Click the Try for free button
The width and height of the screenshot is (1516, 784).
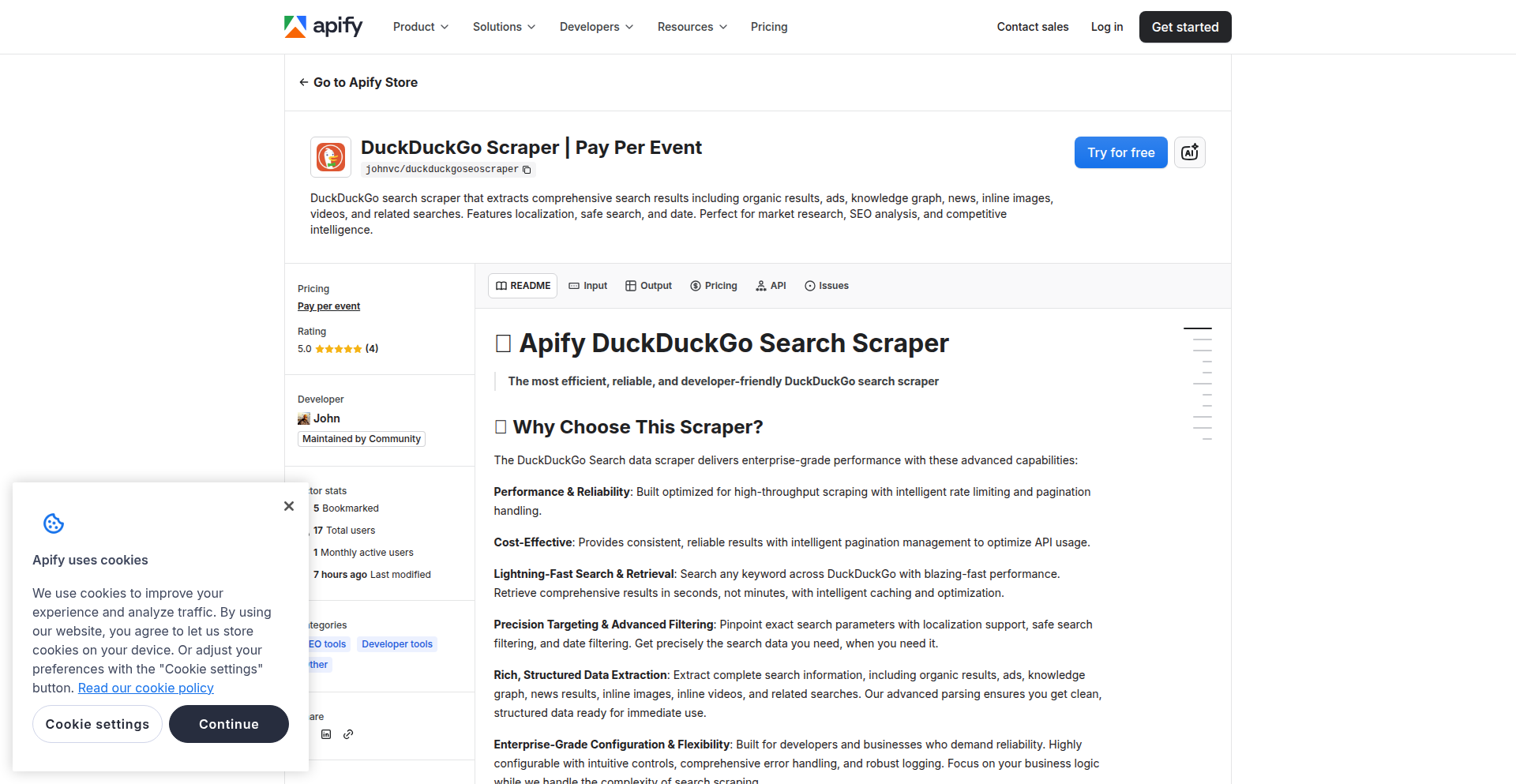(x=1120, y=152)
